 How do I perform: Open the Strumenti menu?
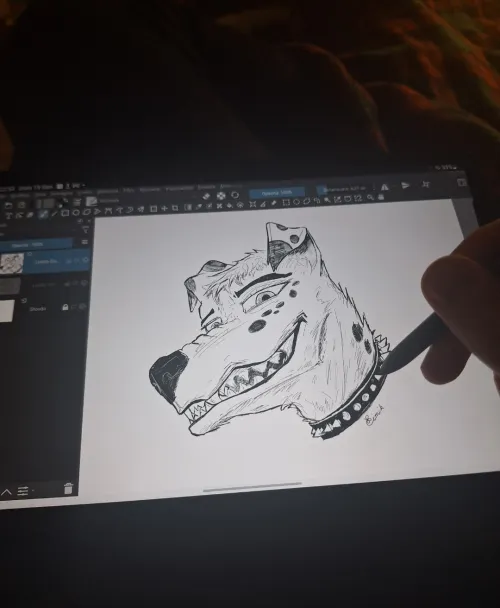[x=149, y=190]
